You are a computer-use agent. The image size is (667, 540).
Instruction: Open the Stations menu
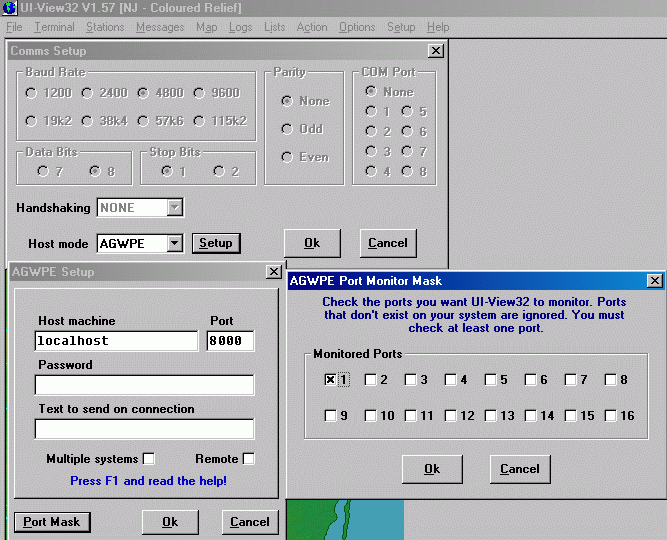tap(105, 27)
